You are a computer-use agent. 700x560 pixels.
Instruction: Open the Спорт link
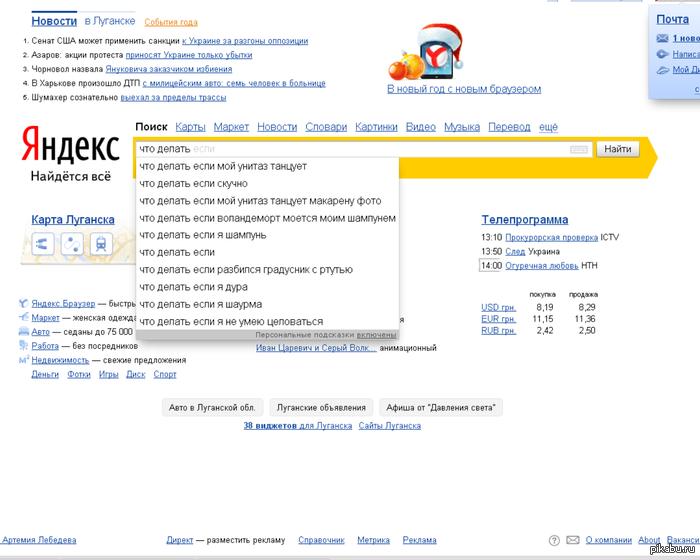pos(165,375)
